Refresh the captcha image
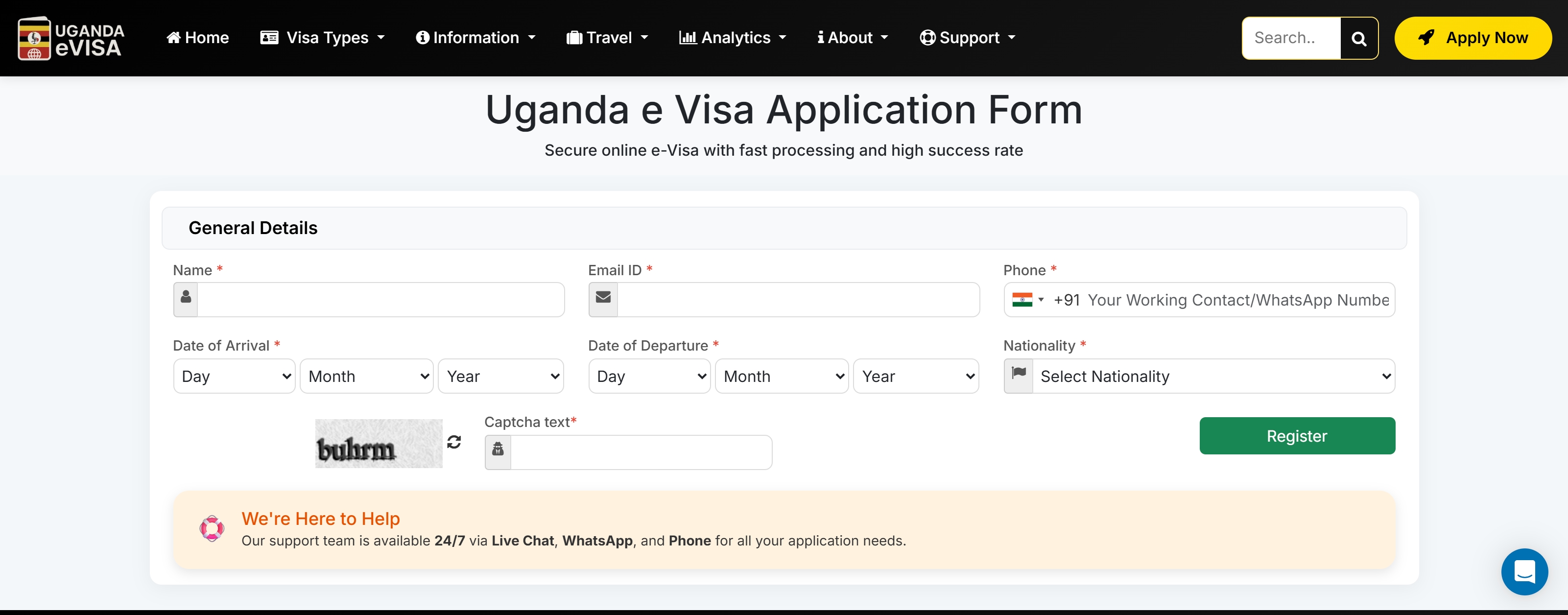 [x=454, y=442]
